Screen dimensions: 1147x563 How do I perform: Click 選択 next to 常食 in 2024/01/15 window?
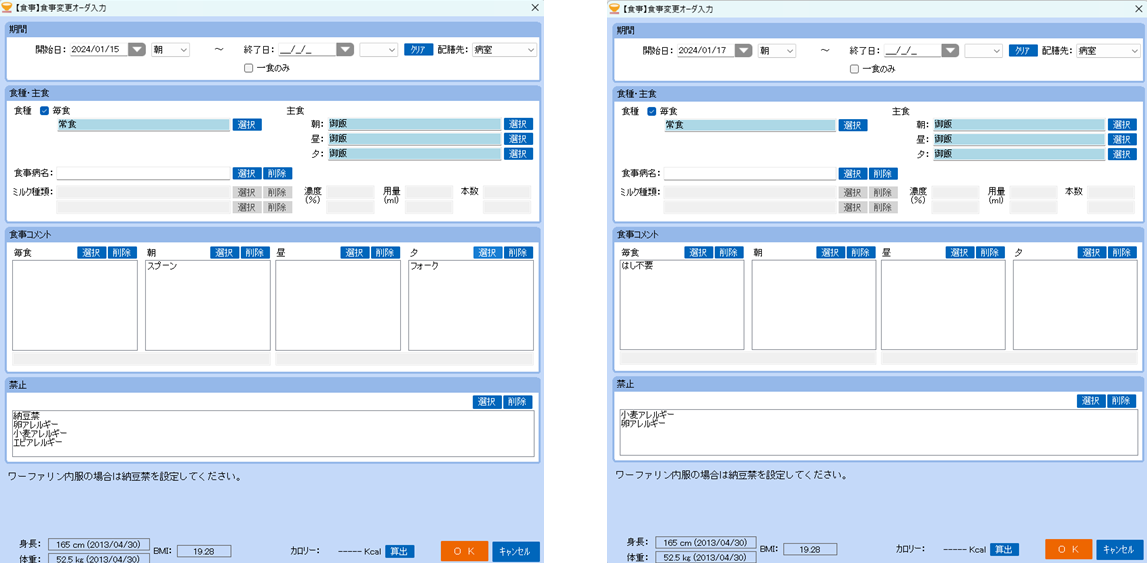click(x=247, y=124)
